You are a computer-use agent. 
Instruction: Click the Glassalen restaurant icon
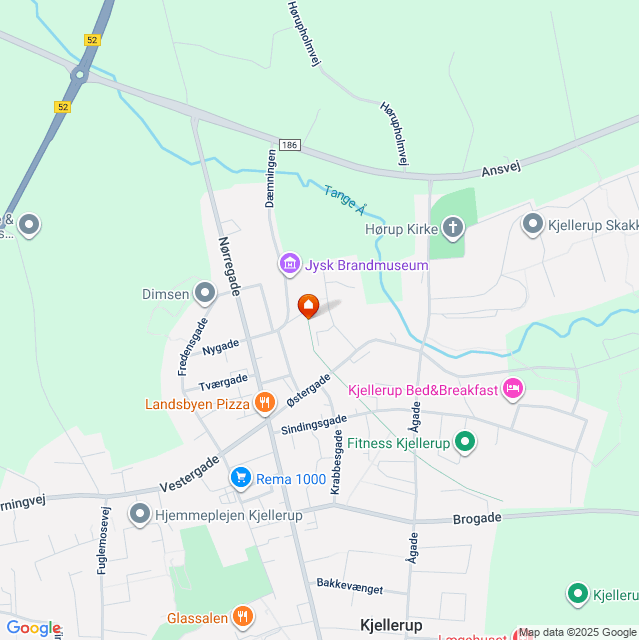pos(243,617)
